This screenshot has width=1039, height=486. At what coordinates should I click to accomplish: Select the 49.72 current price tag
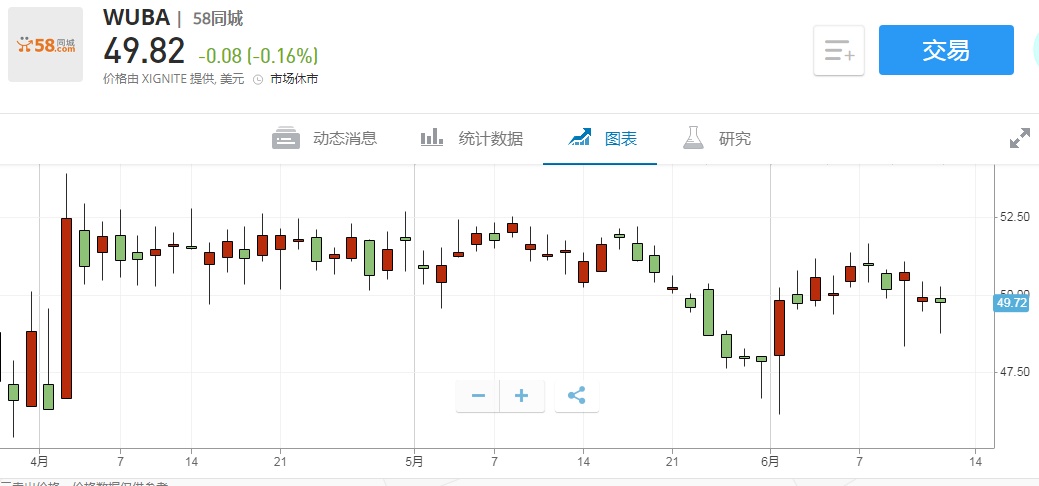(1012, 302)
